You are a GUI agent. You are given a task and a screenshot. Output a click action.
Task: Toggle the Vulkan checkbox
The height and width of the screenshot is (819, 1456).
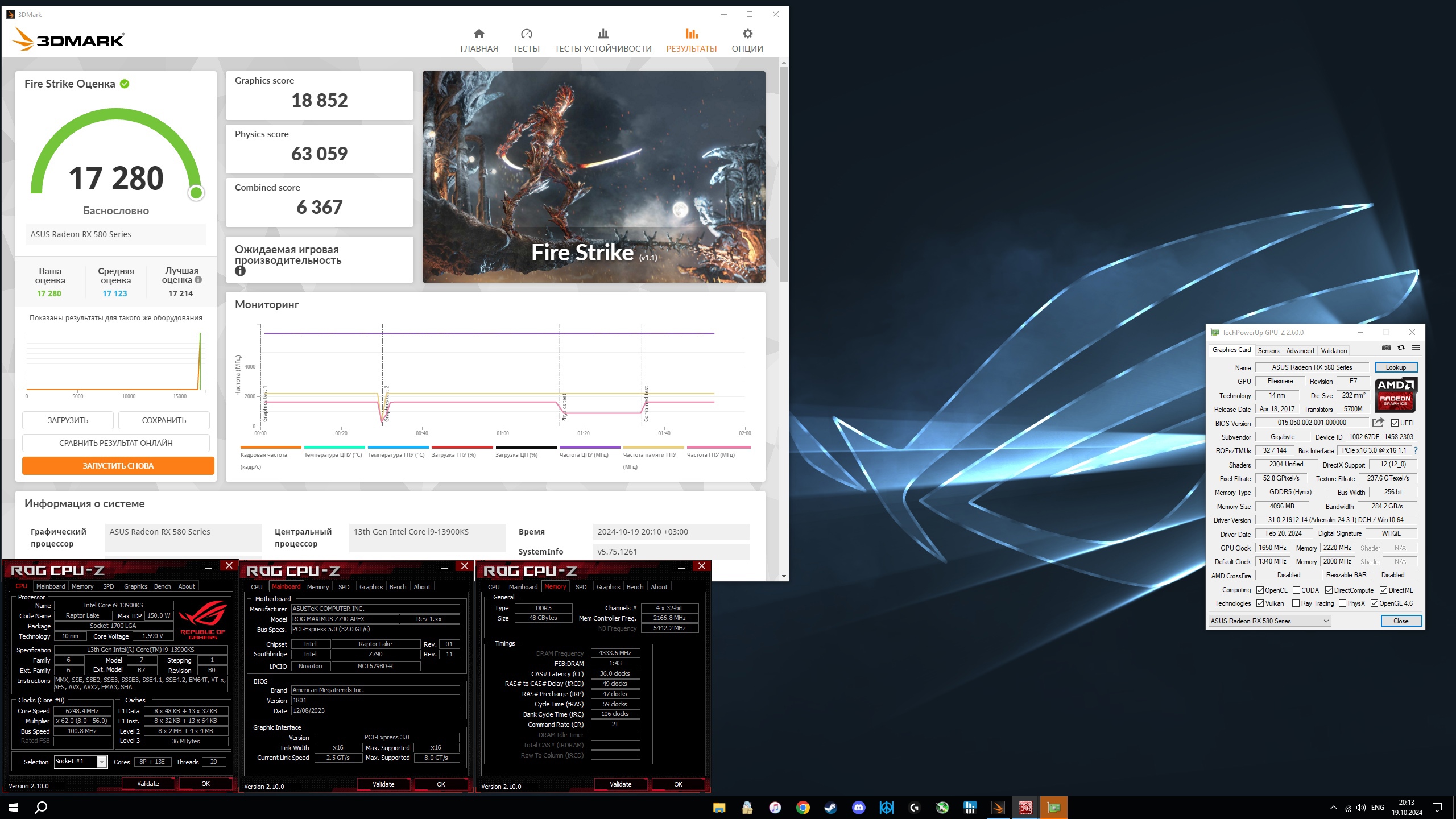pos(1260,603)
